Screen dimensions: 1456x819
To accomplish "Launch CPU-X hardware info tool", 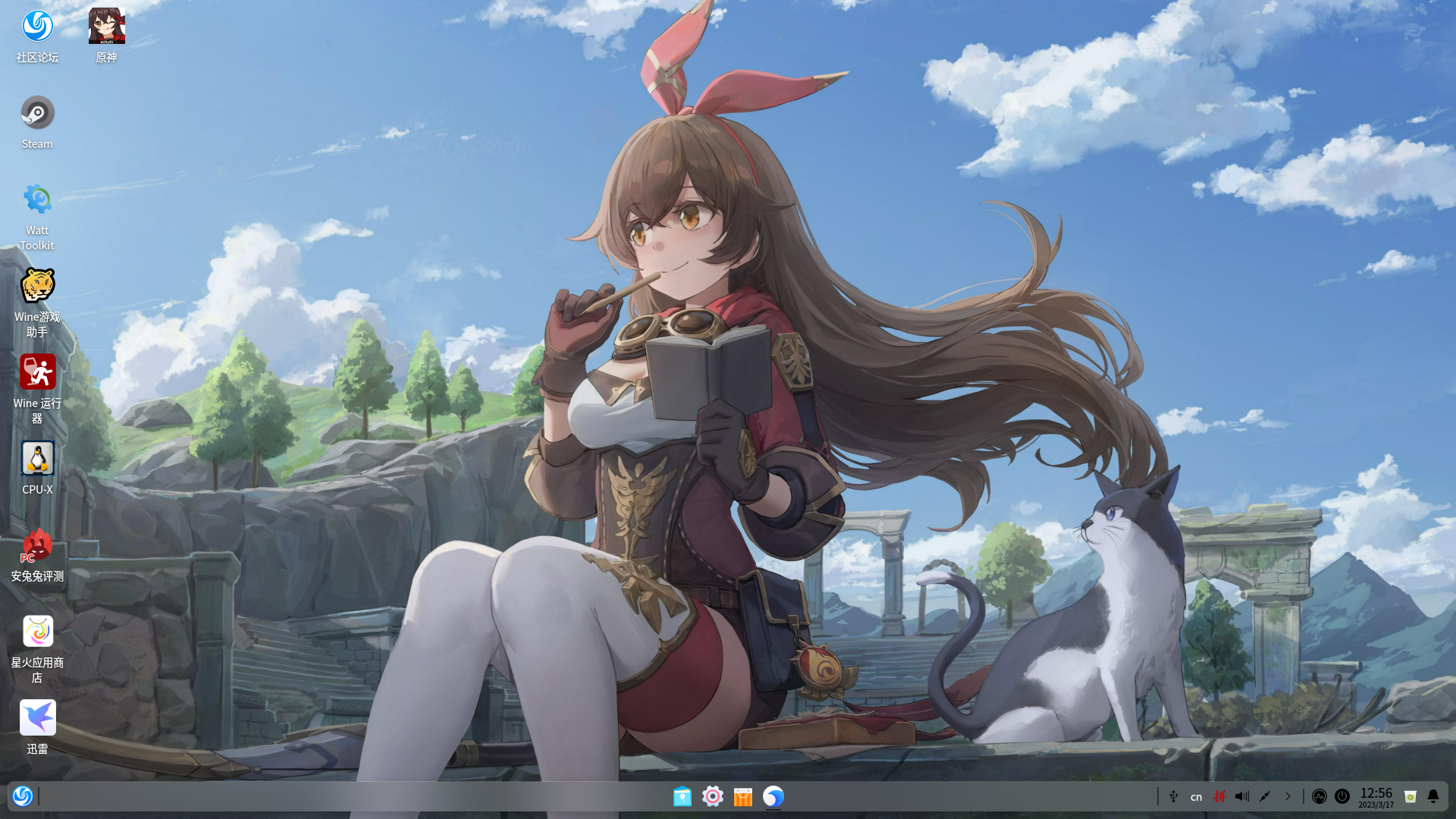I will (37, 458).
